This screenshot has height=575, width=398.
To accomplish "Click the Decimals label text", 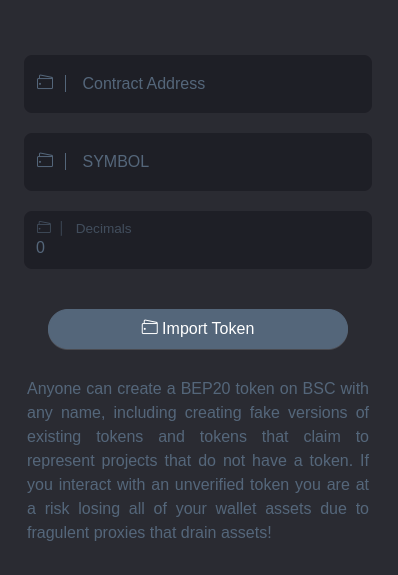I will point(103,228).
